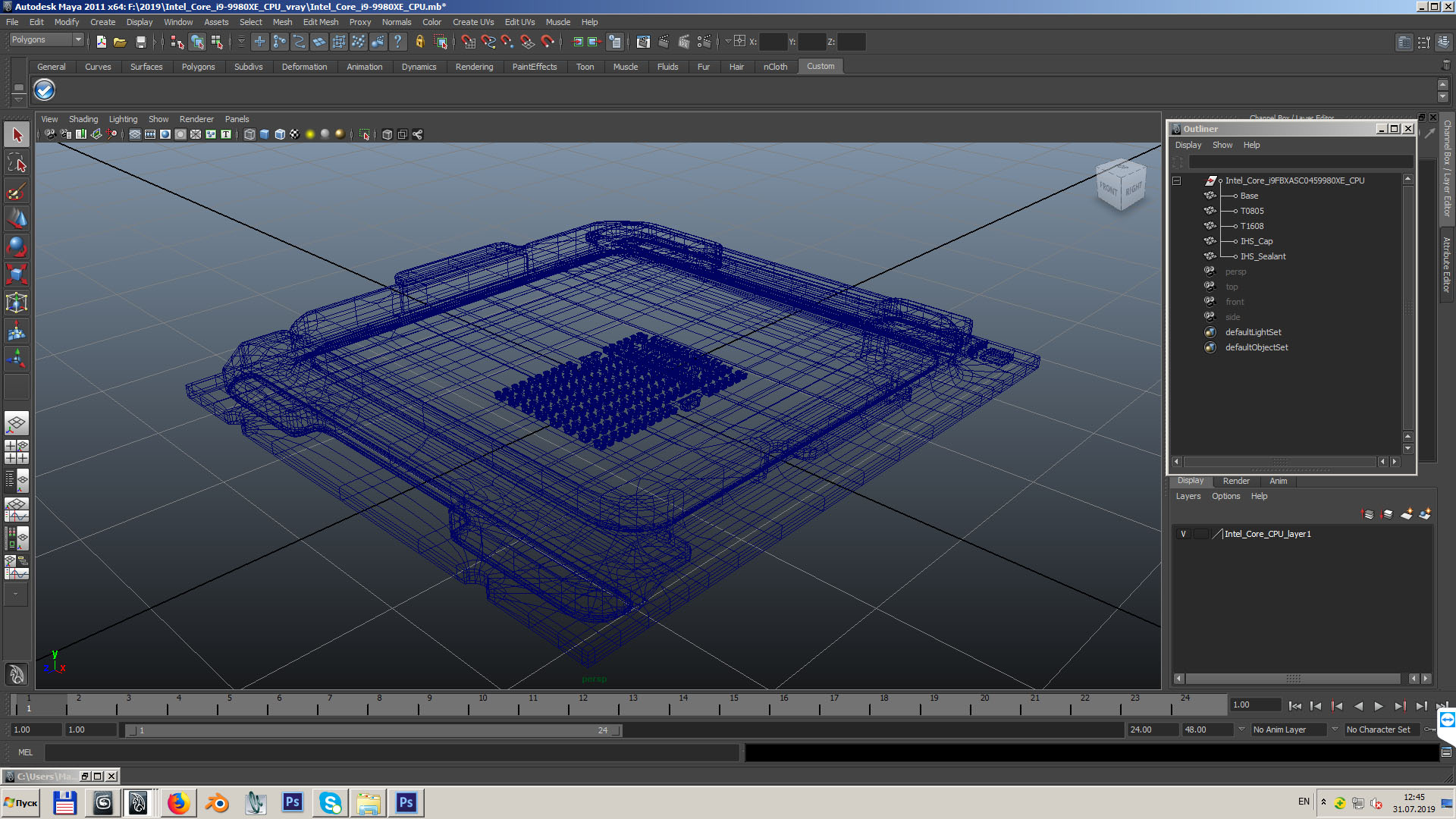Select IHS_Cap in the Outliner
Image resolution: width=1456 pixels, height=819 pixels.
tap(1257, 241)
